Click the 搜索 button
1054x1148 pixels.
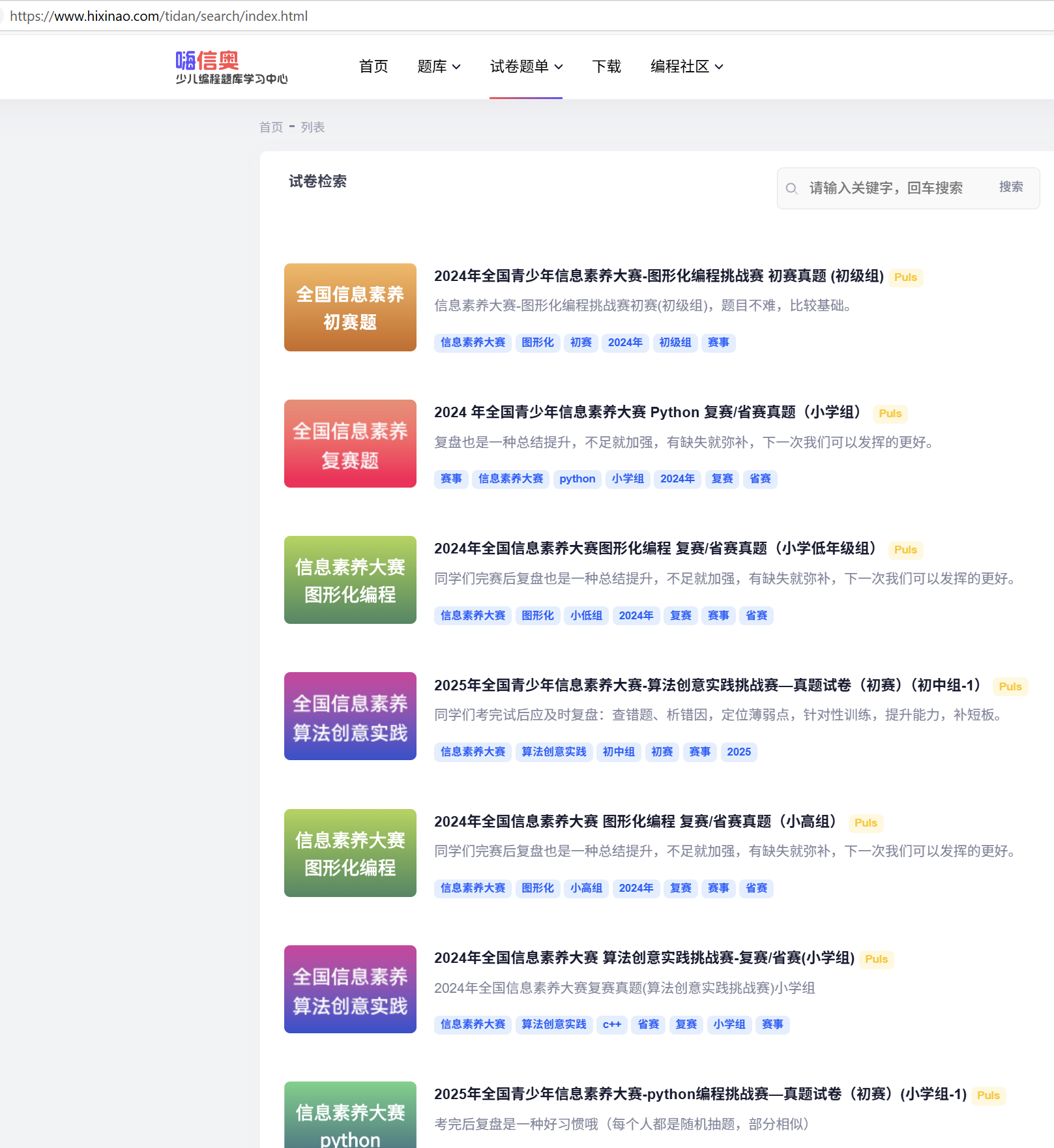[1011, 187]
